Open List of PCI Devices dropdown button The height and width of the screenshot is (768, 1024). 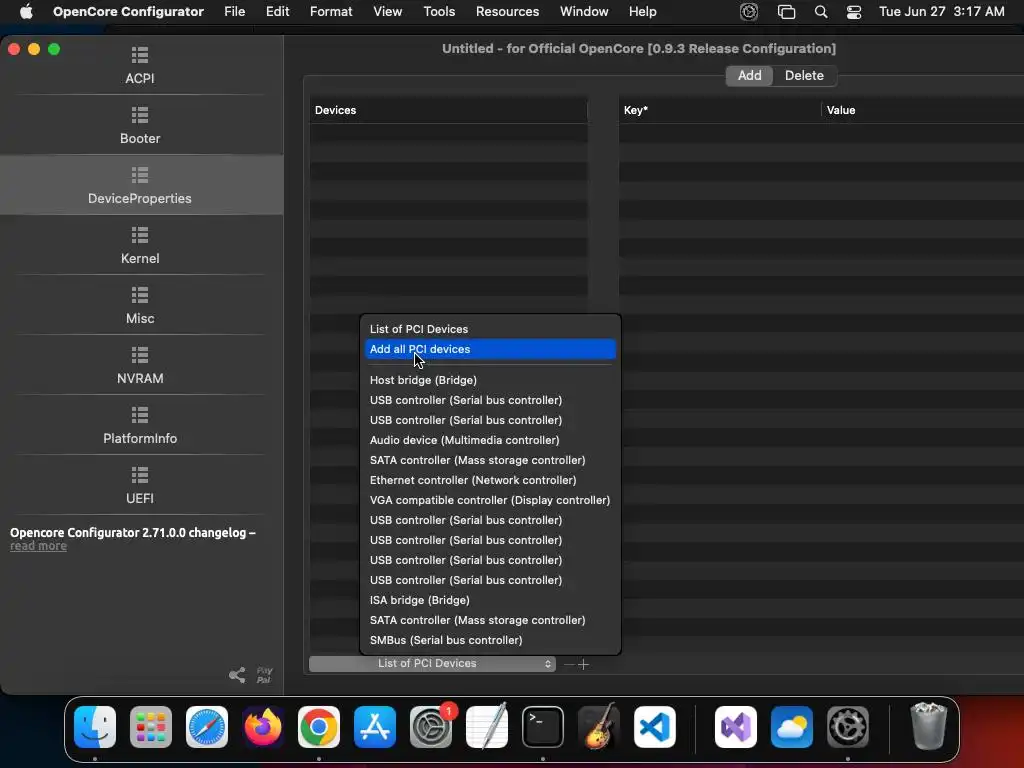pyautogui.click(x=432, y=664)
